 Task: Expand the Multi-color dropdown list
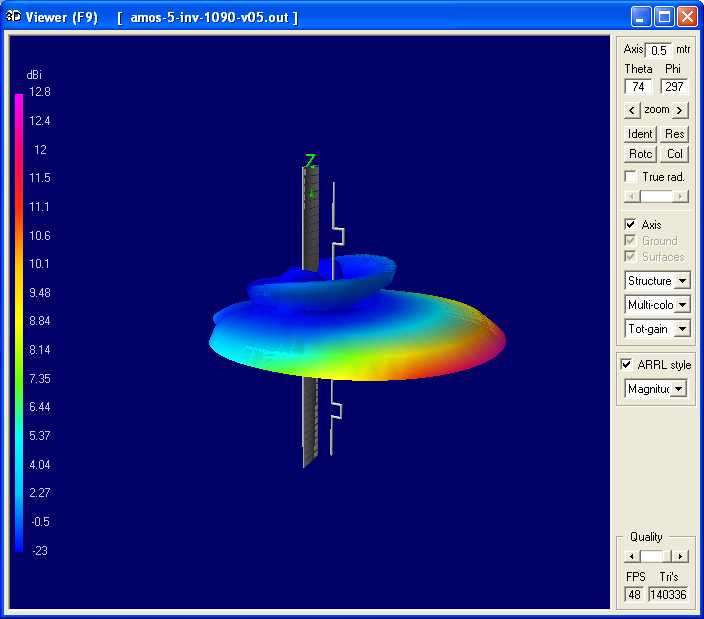(682, 305)
